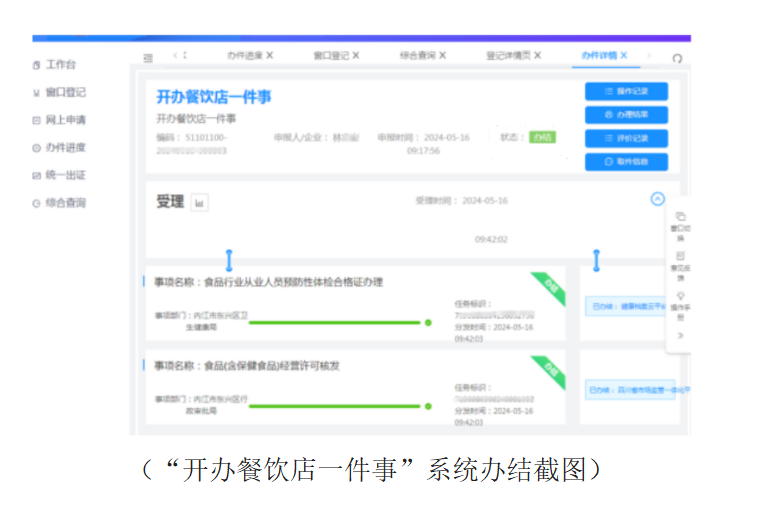Viewport: 769px width, 509px height.
Task: Open 办件进度 from the left sidebar
Action: [x=59, y=148]
